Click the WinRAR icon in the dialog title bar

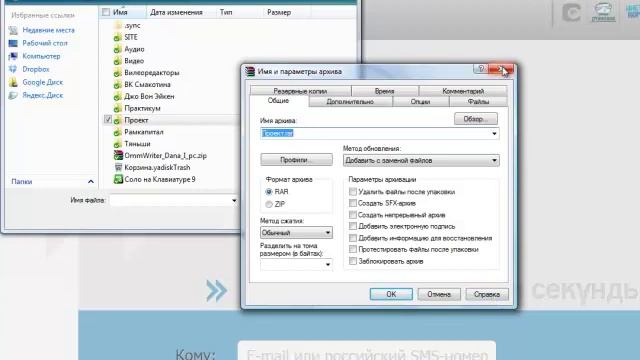[250, 71]
